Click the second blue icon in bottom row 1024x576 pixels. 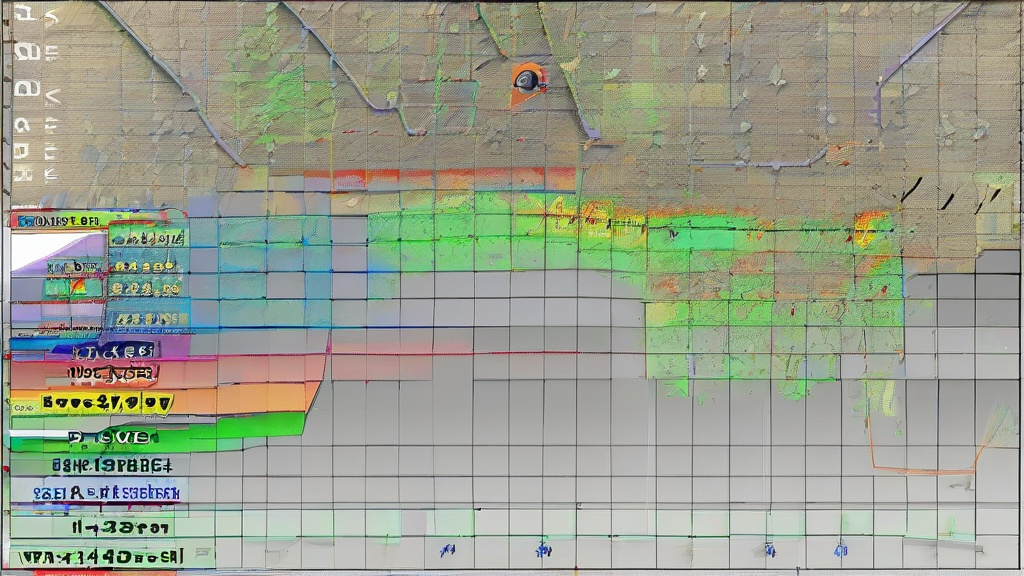(542, 549)
